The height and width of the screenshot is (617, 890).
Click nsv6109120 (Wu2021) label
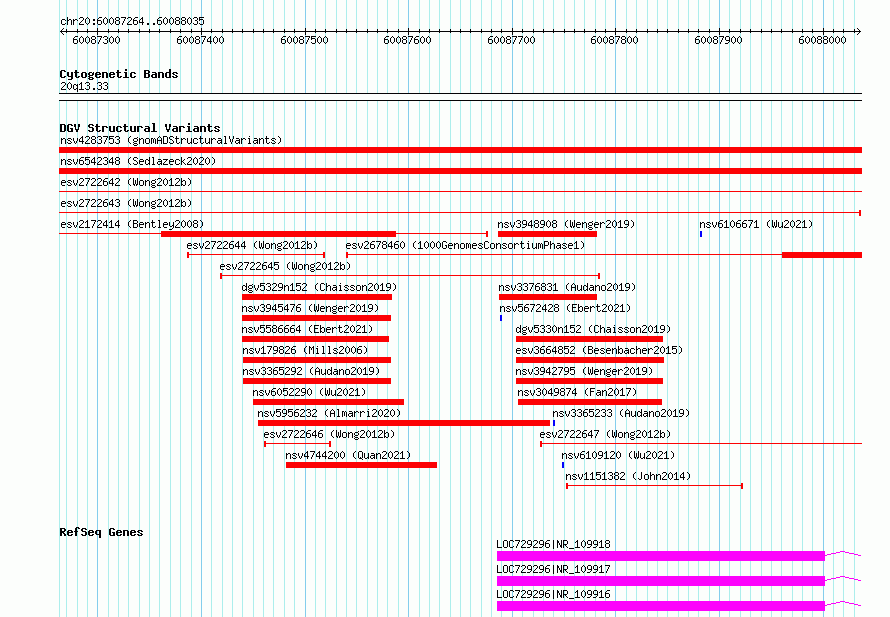618,455
